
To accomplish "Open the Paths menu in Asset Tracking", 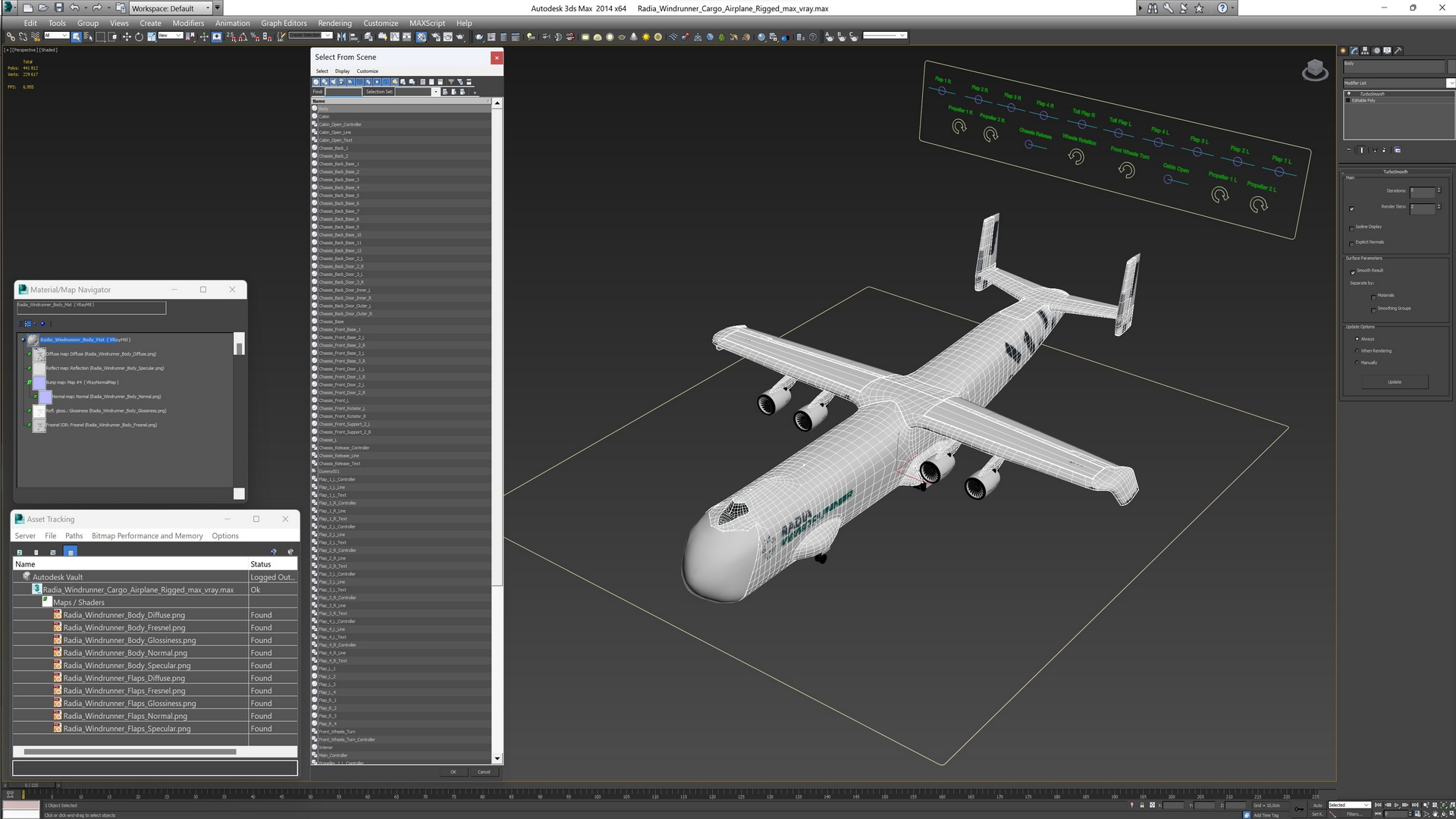I will [x=74, y=535].
